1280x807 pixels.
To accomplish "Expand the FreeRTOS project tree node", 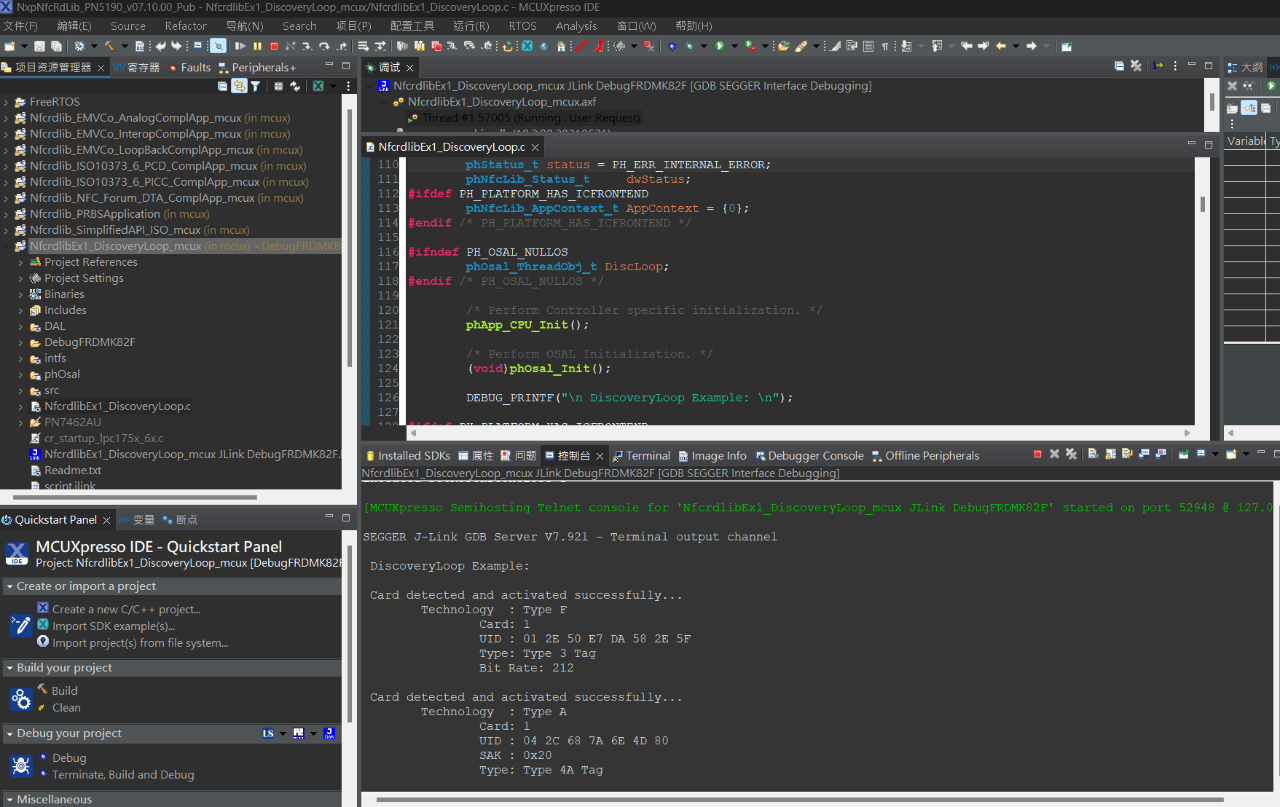I will tap(7, 102).
